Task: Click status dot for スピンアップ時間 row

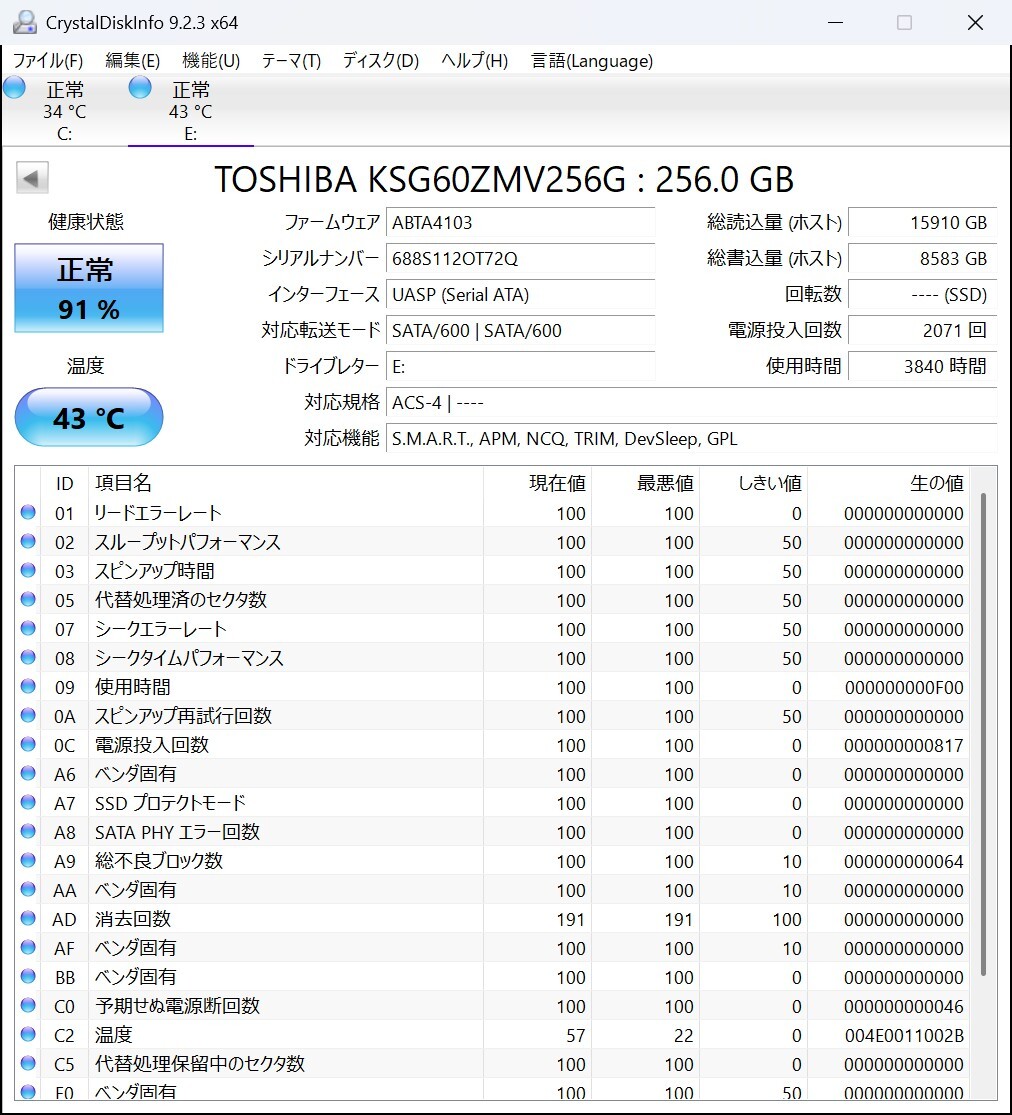Action: (x=28, y=570)
